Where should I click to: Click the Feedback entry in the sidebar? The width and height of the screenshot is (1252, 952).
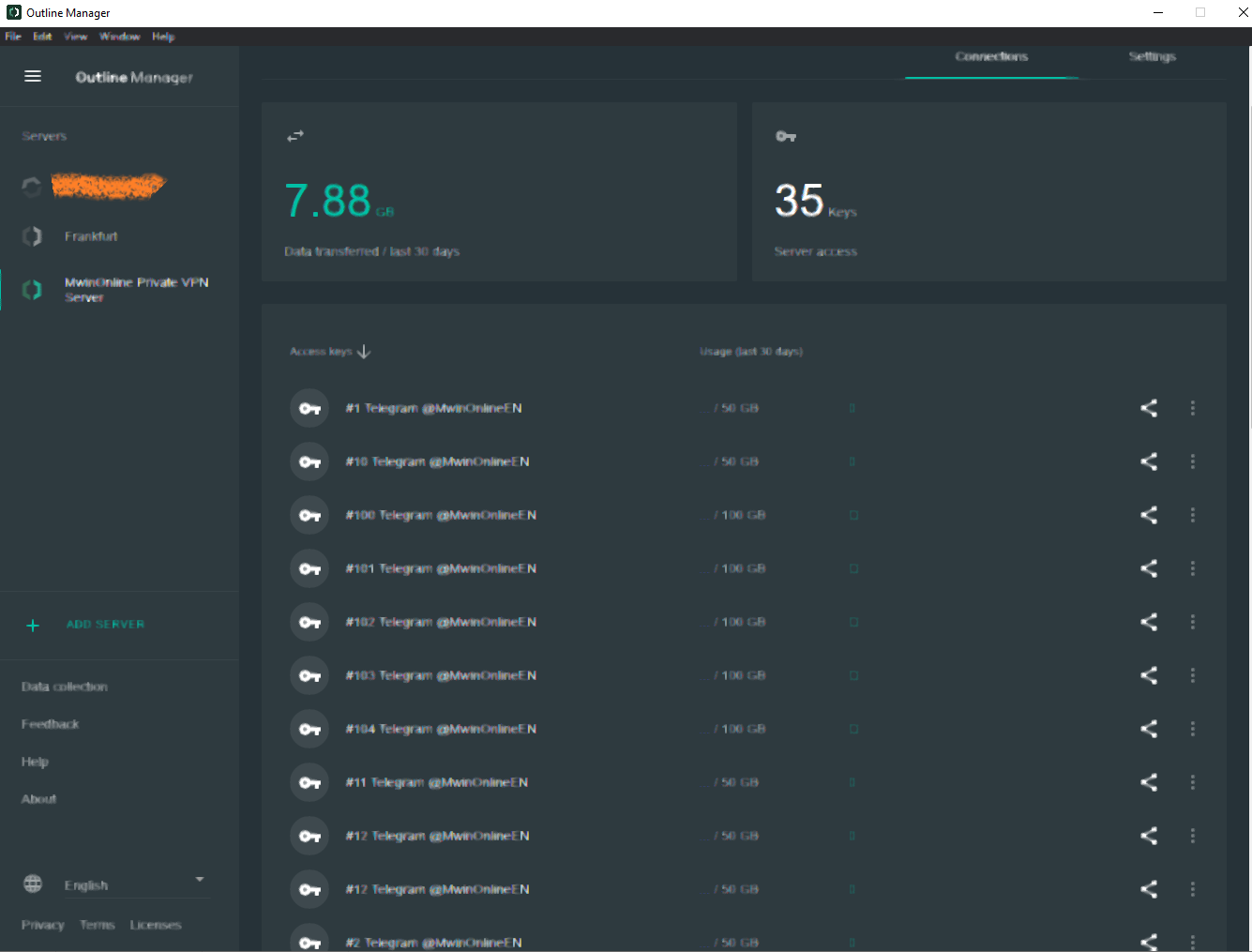[x=50, y=723]
